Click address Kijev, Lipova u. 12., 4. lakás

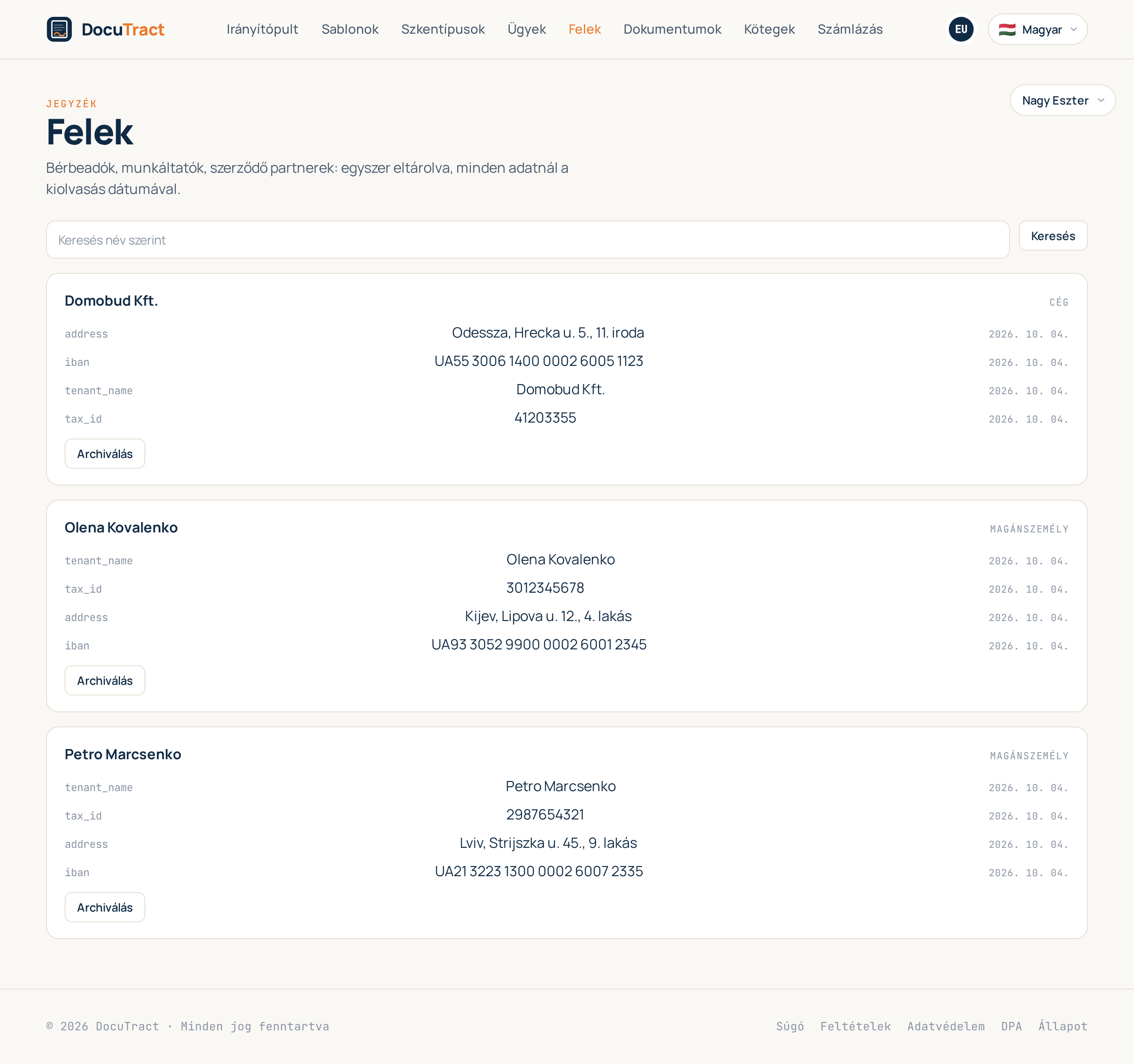point(548,616)
